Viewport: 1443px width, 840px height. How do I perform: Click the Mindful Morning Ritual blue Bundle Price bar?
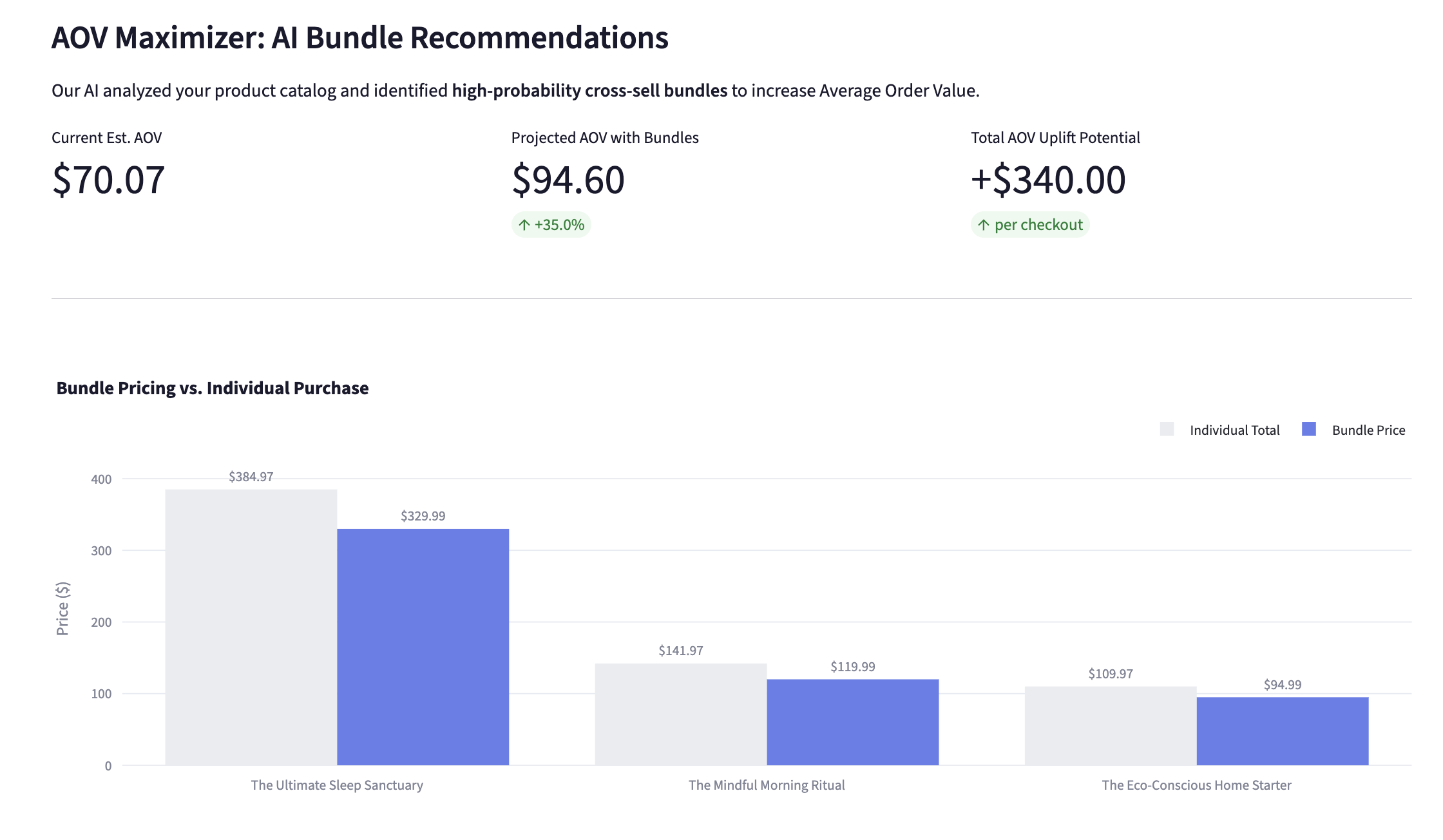(853, 722)
